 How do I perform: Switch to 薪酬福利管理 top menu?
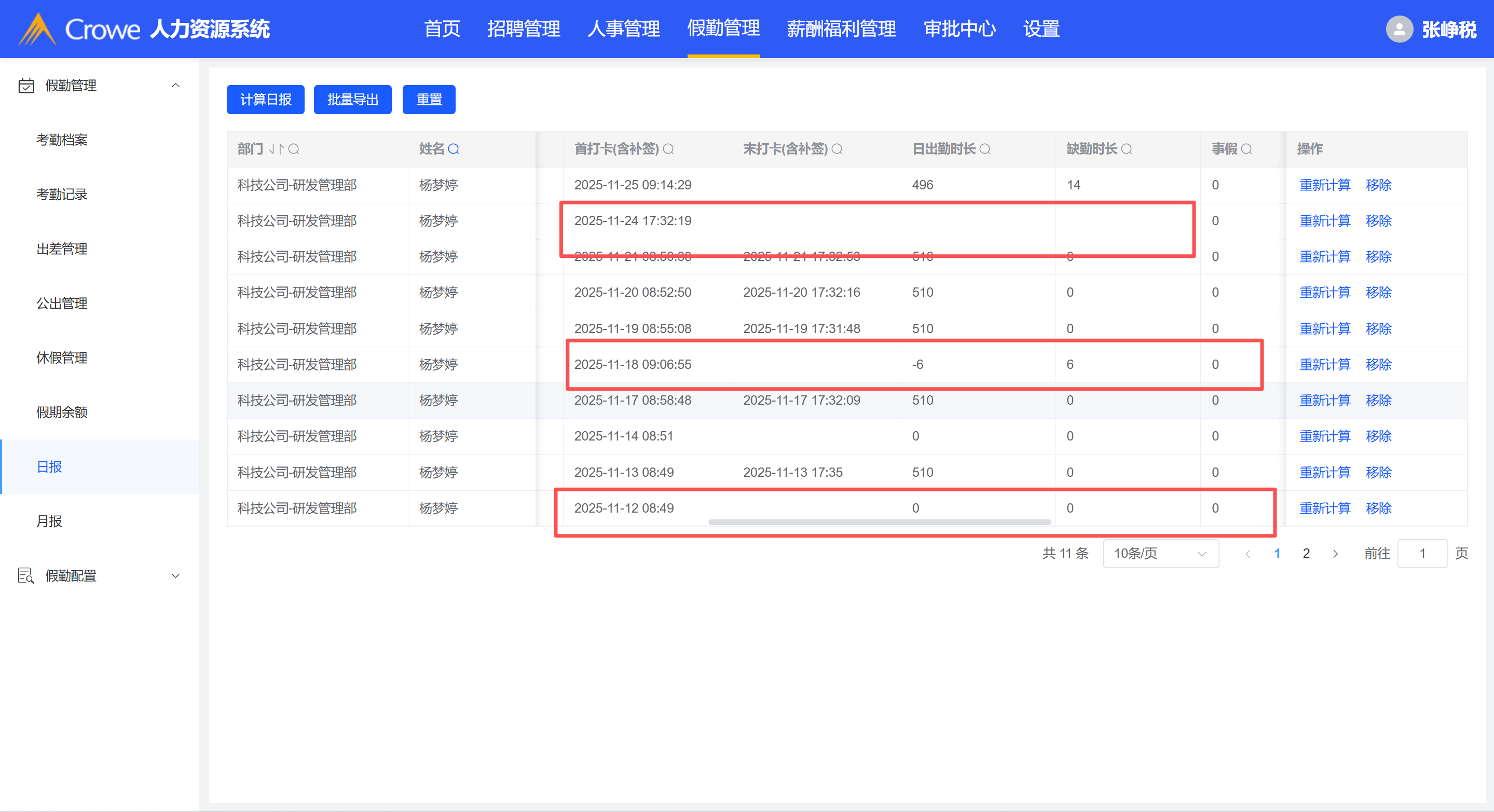click(x=841, y=29)
